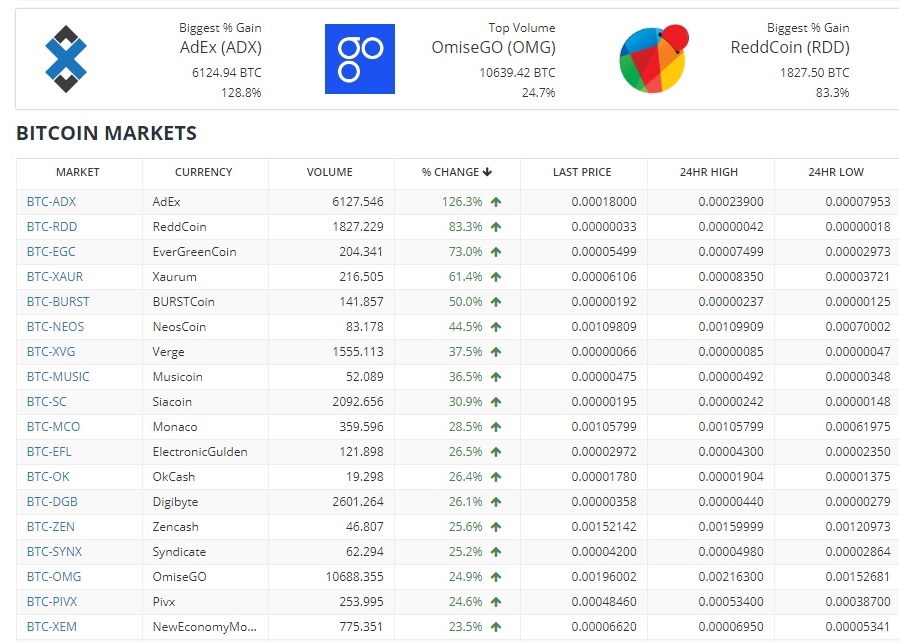899x642 pixels.
Task: Open the BTC-XEM market link
Action: pyautogui.click(x=52, y=627)
